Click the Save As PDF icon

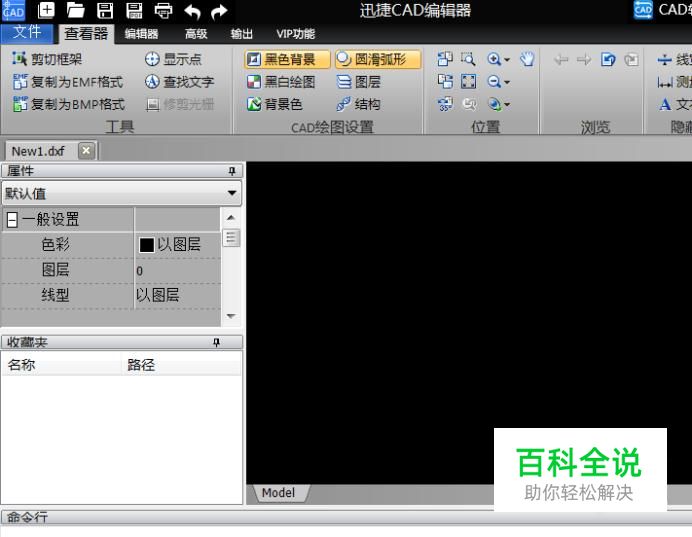click(134, 10)
